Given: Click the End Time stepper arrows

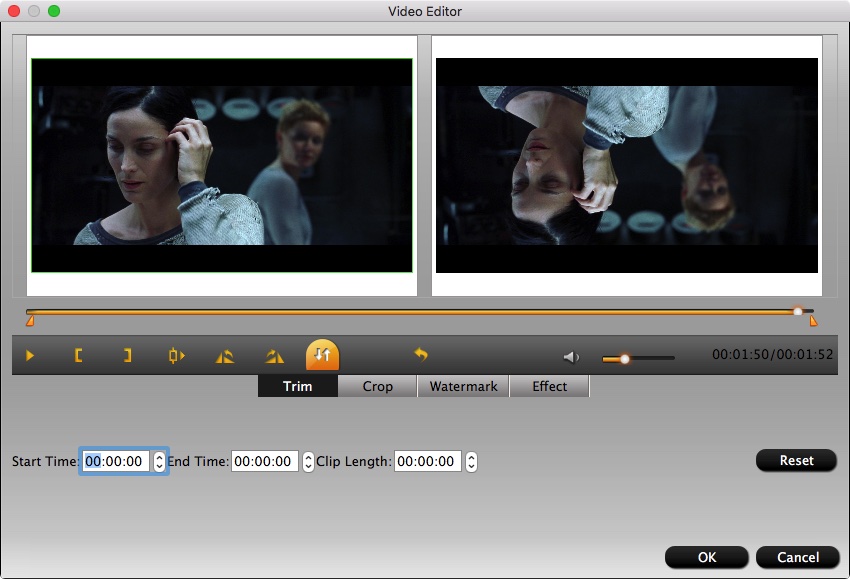Looking at the screenshot, I should pyautogui.click(x=308, y=462).
